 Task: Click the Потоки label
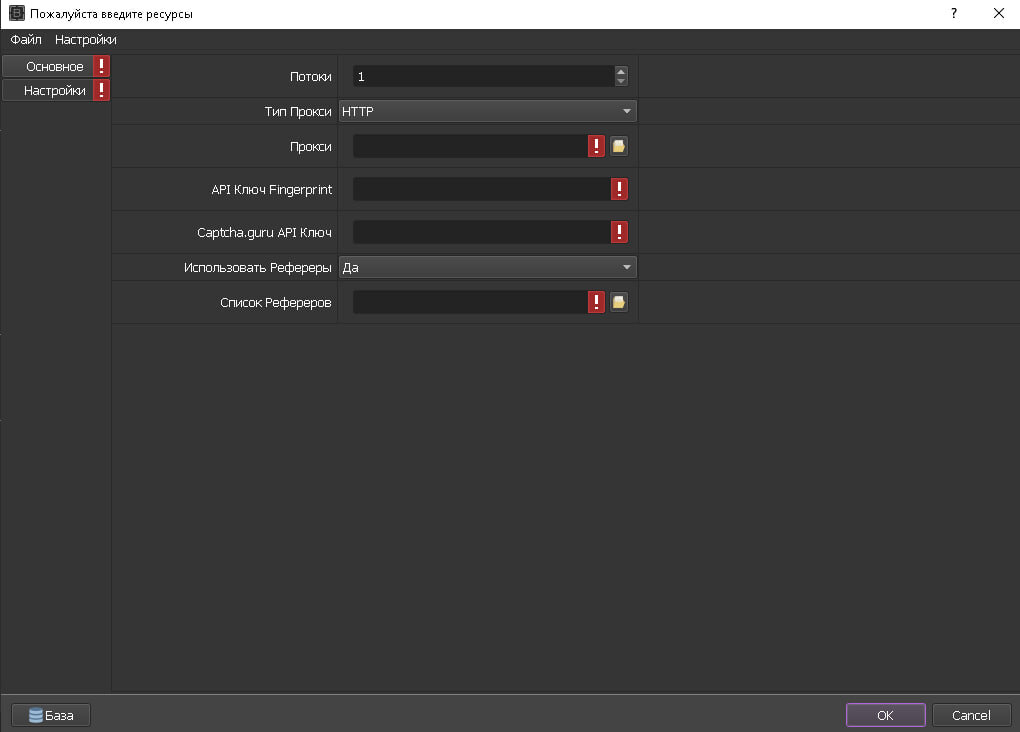tap(310, 77)
